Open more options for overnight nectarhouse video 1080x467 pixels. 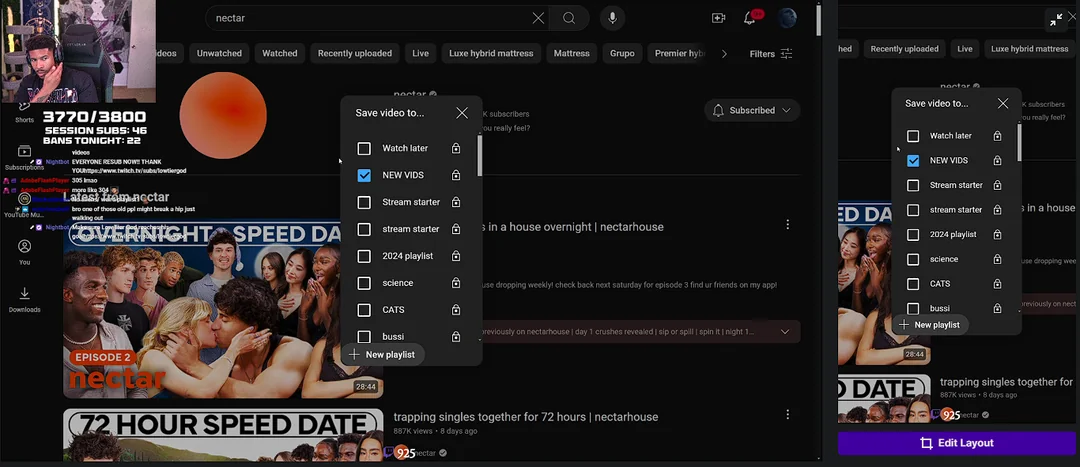[787, 225]
